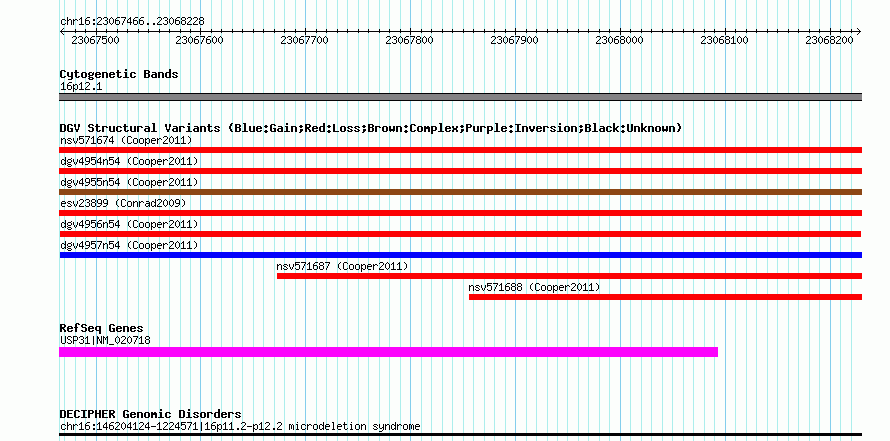
Task: Select the red dgv4956n54 loss bar
Action: pyautogui.click(x=460, y=234)
